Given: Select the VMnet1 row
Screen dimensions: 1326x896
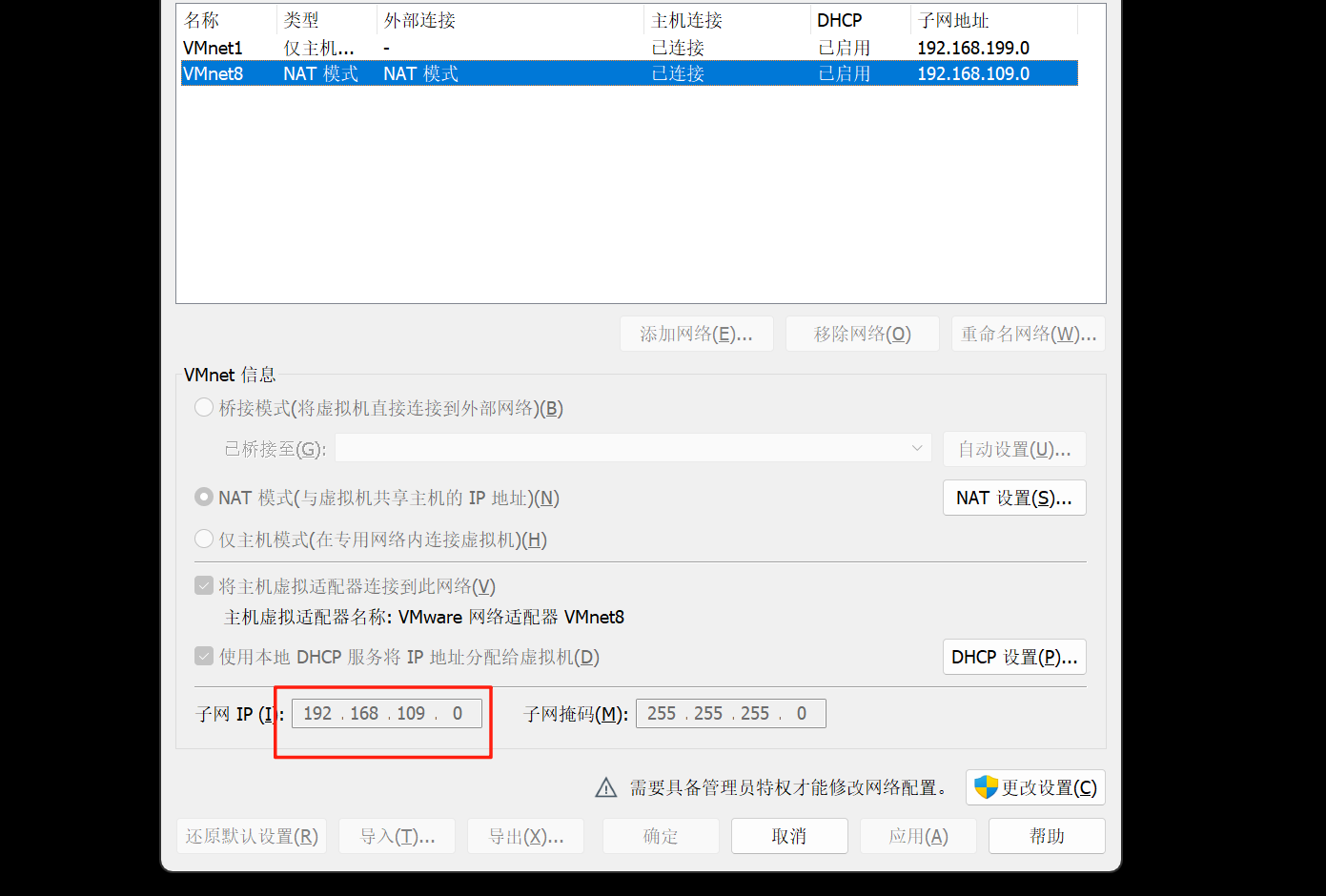Looking at the screenshot, I should click(629, 48).
